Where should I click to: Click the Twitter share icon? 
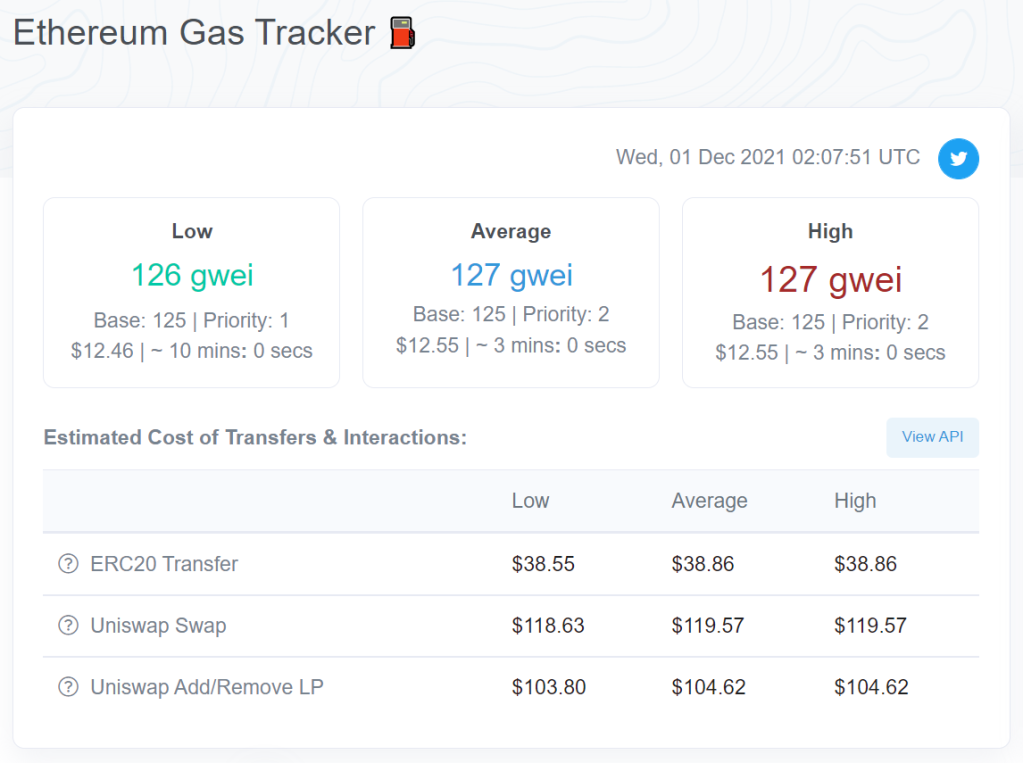958,158
